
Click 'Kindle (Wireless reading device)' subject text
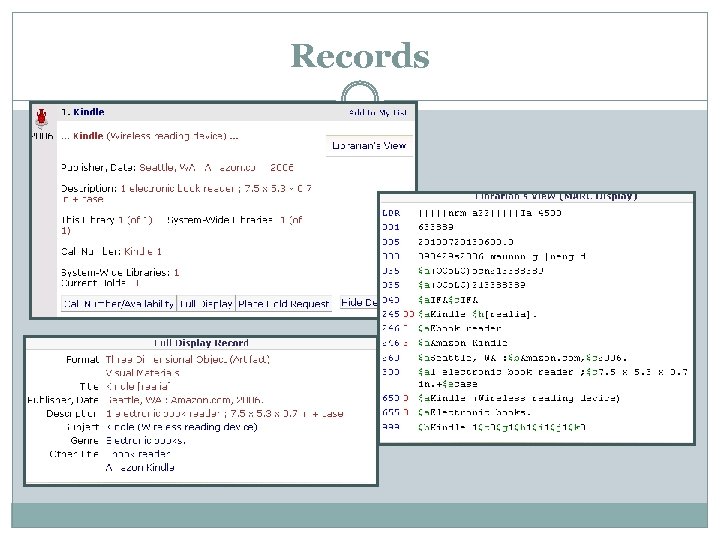pyautogui.click(x=150, y=136)
